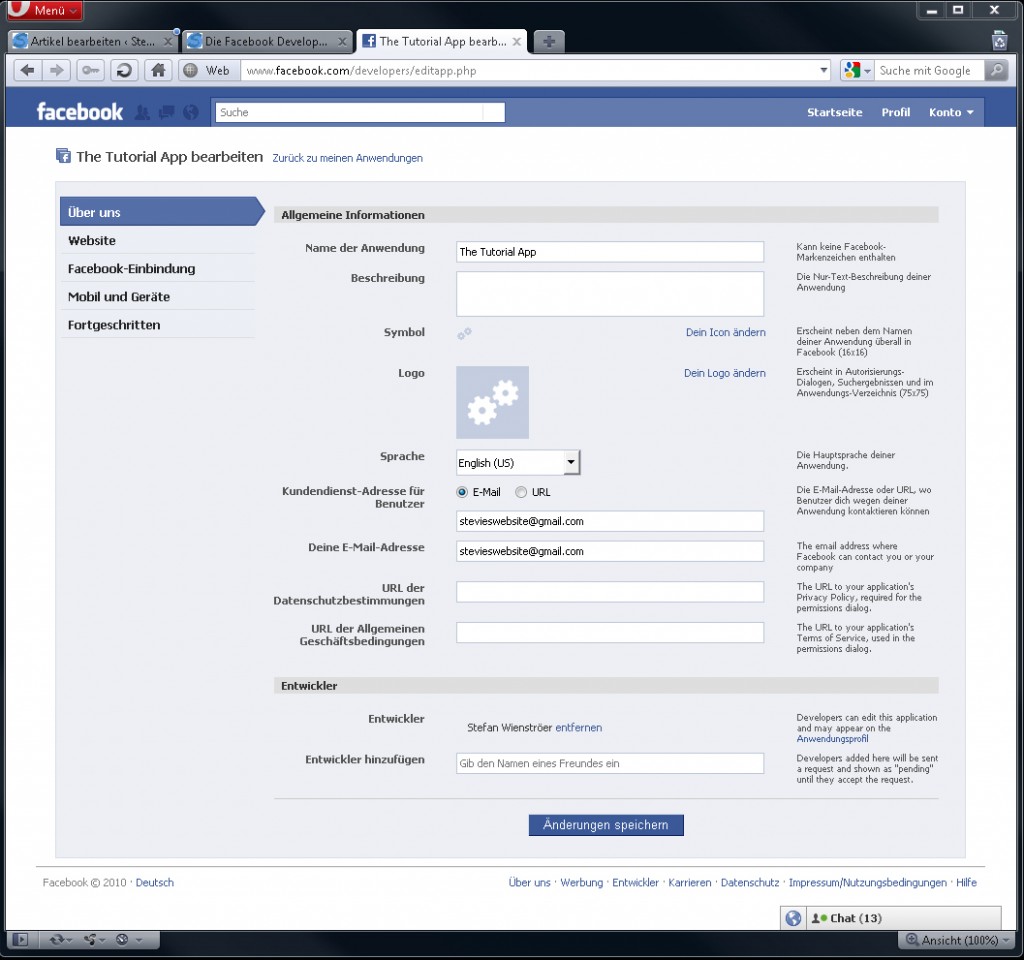Click 'entfernen' next to Stefan Wienströer
Image resolution: width=1024 pixels, height=960 pixels.
click(579, 728)
